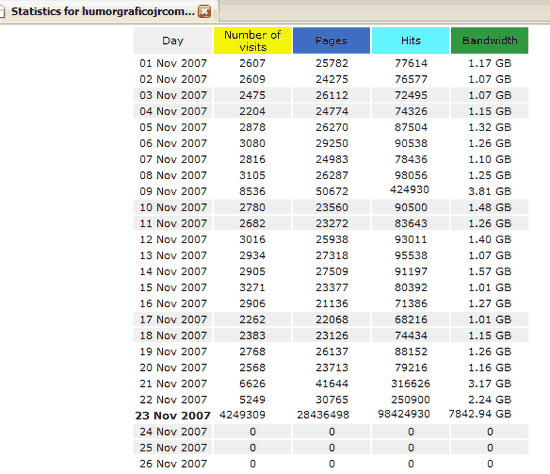Select hits value 95538 for 13 Nov

click(411, 255)
